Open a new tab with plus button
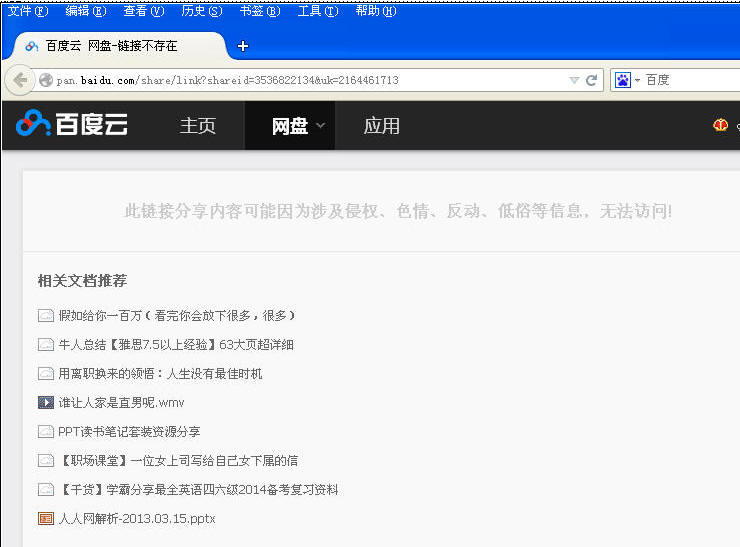Image resolution: width=740 pixels, height=547 pixels. [x=243, y=46]
